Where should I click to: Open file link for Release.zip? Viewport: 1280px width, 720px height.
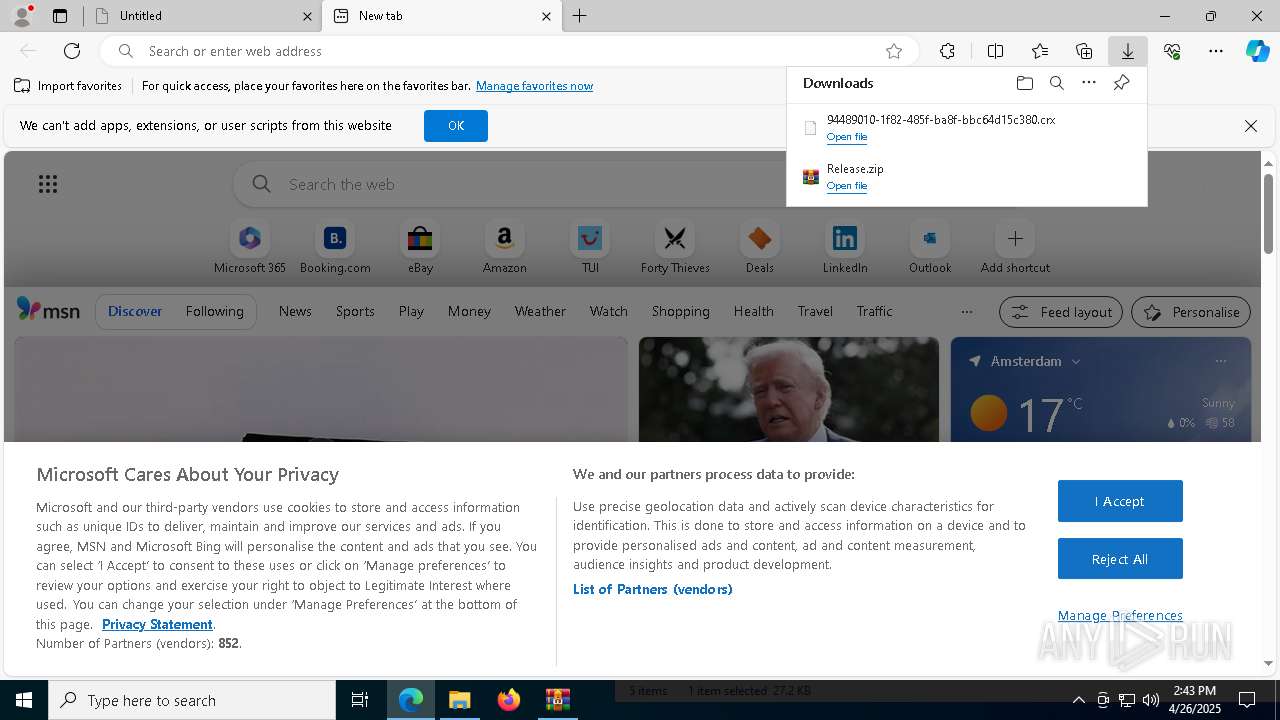(x=847, y=186)
